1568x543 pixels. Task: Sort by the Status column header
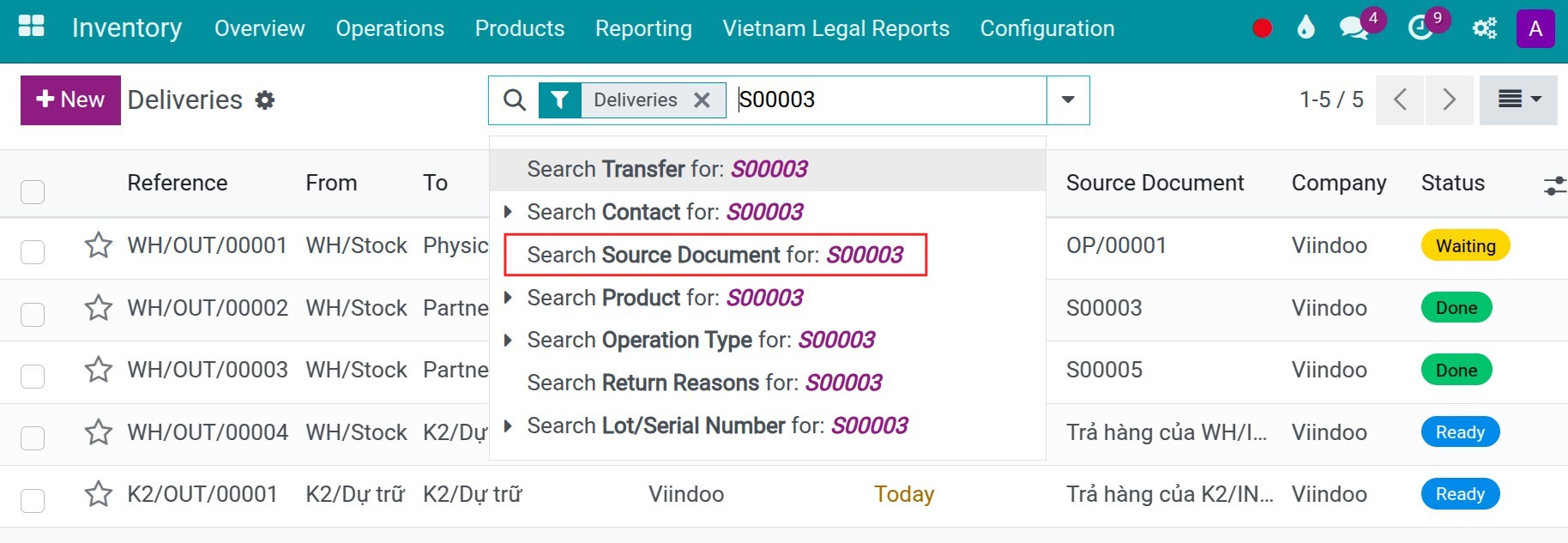[x=1453, y=183]
